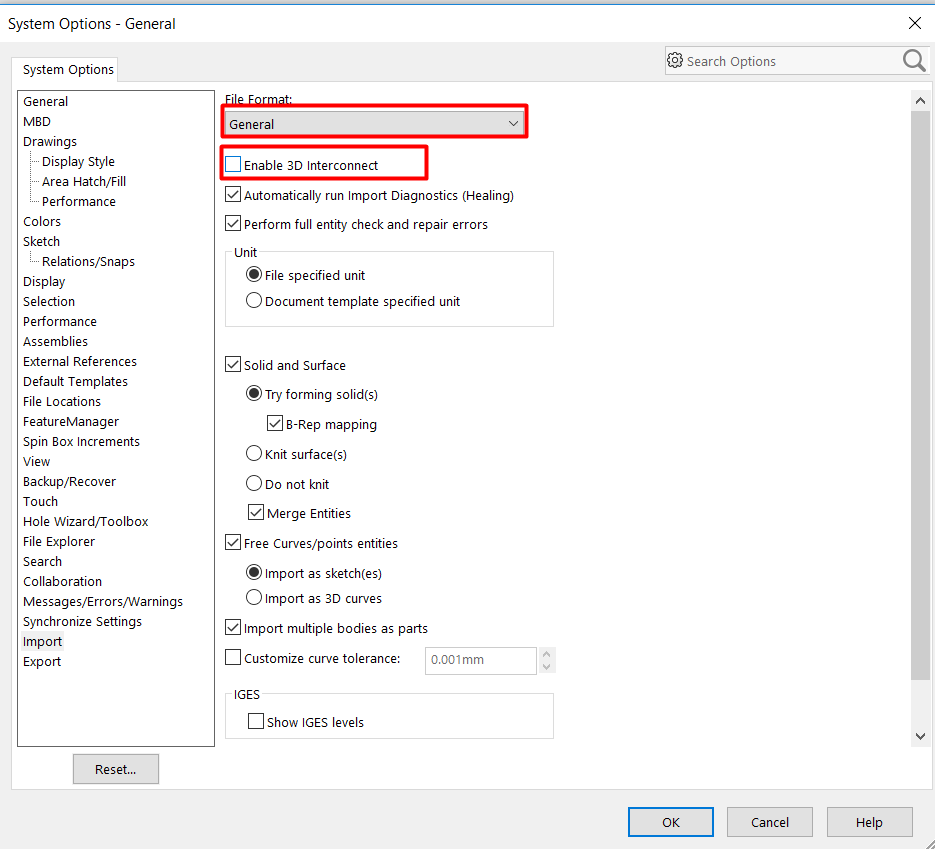Select Touch options
Image resolution: width=935 pixels, height=849 pixels.
tap(41, 501)
